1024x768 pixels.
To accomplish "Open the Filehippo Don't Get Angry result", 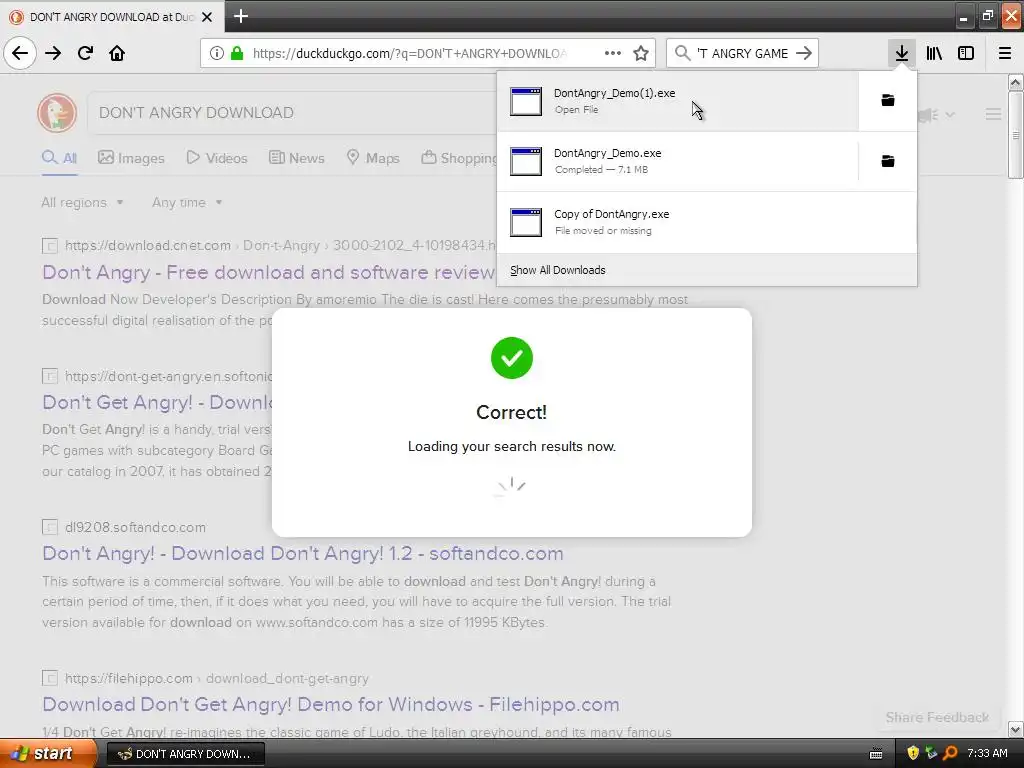I will pyautogui.click(x=330, y=704).
